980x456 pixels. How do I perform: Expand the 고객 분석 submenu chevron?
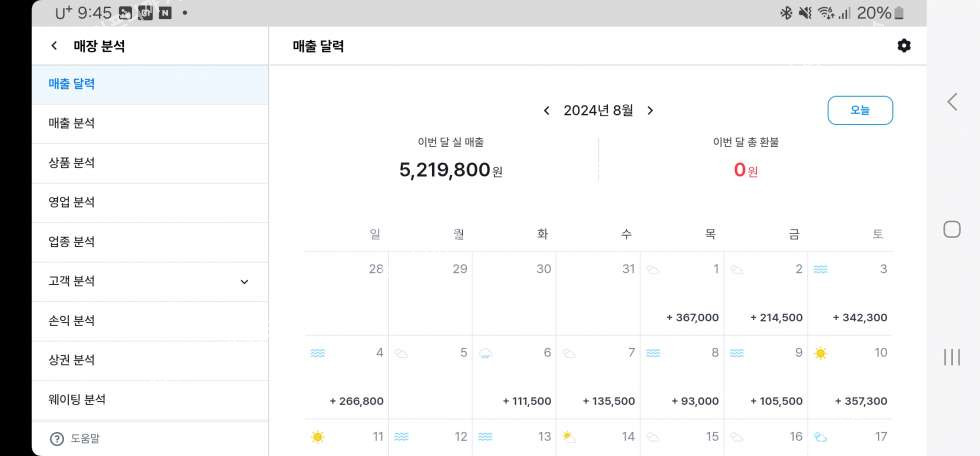point(244,282)
